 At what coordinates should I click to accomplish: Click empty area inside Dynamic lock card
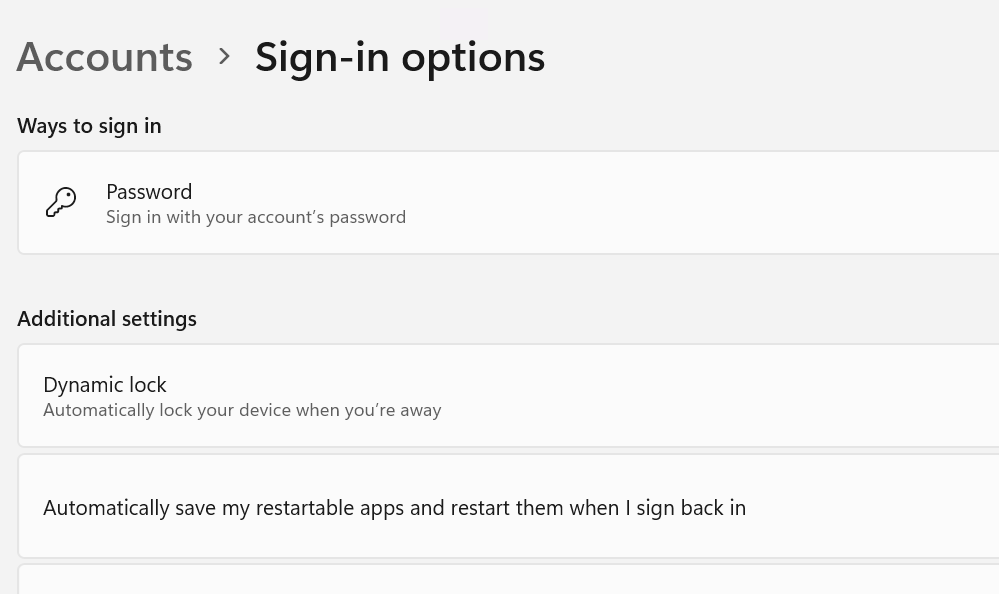[x=701, y=396]
